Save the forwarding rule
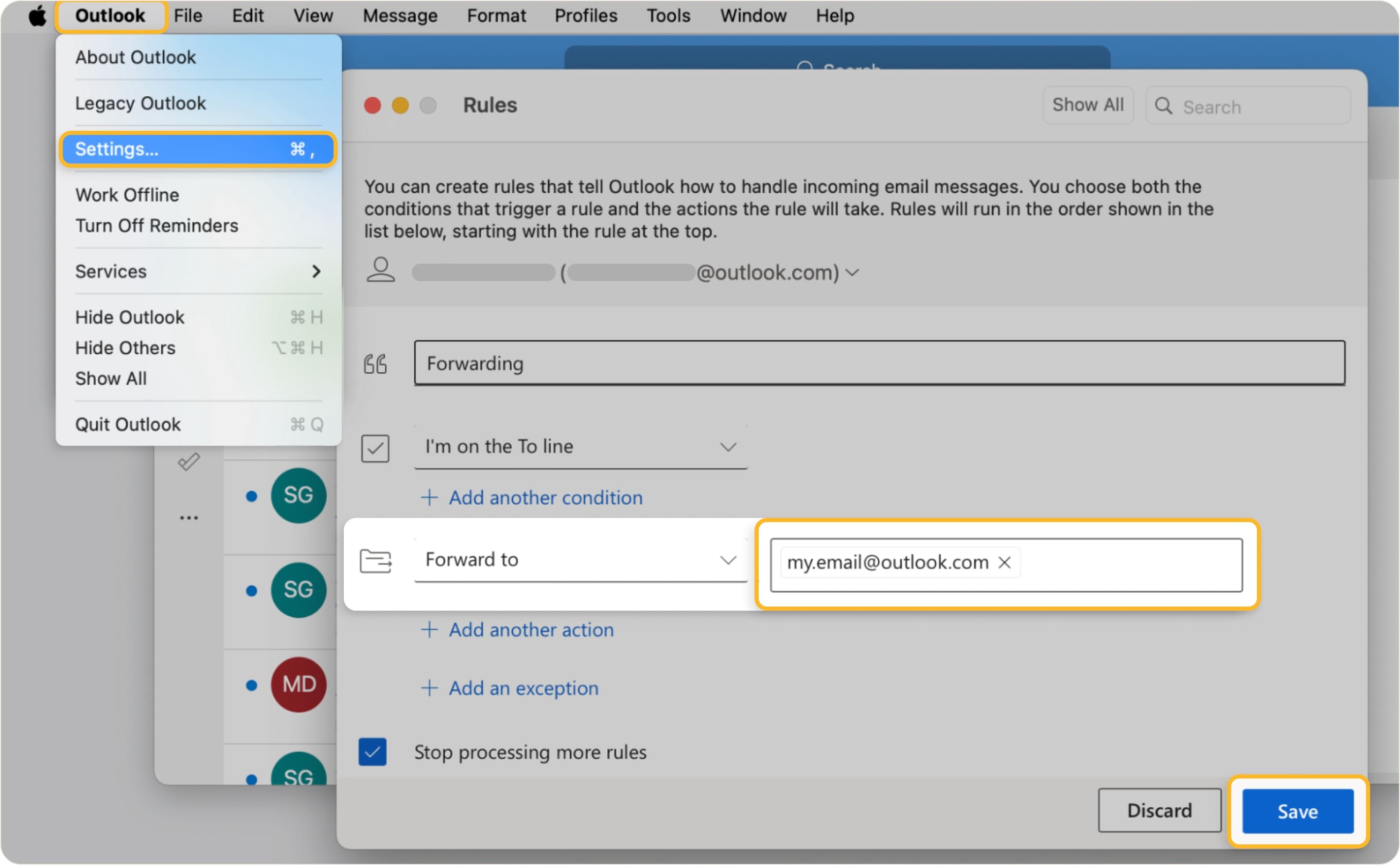This screenshot has height=865, width=1400. point(1297,810)
